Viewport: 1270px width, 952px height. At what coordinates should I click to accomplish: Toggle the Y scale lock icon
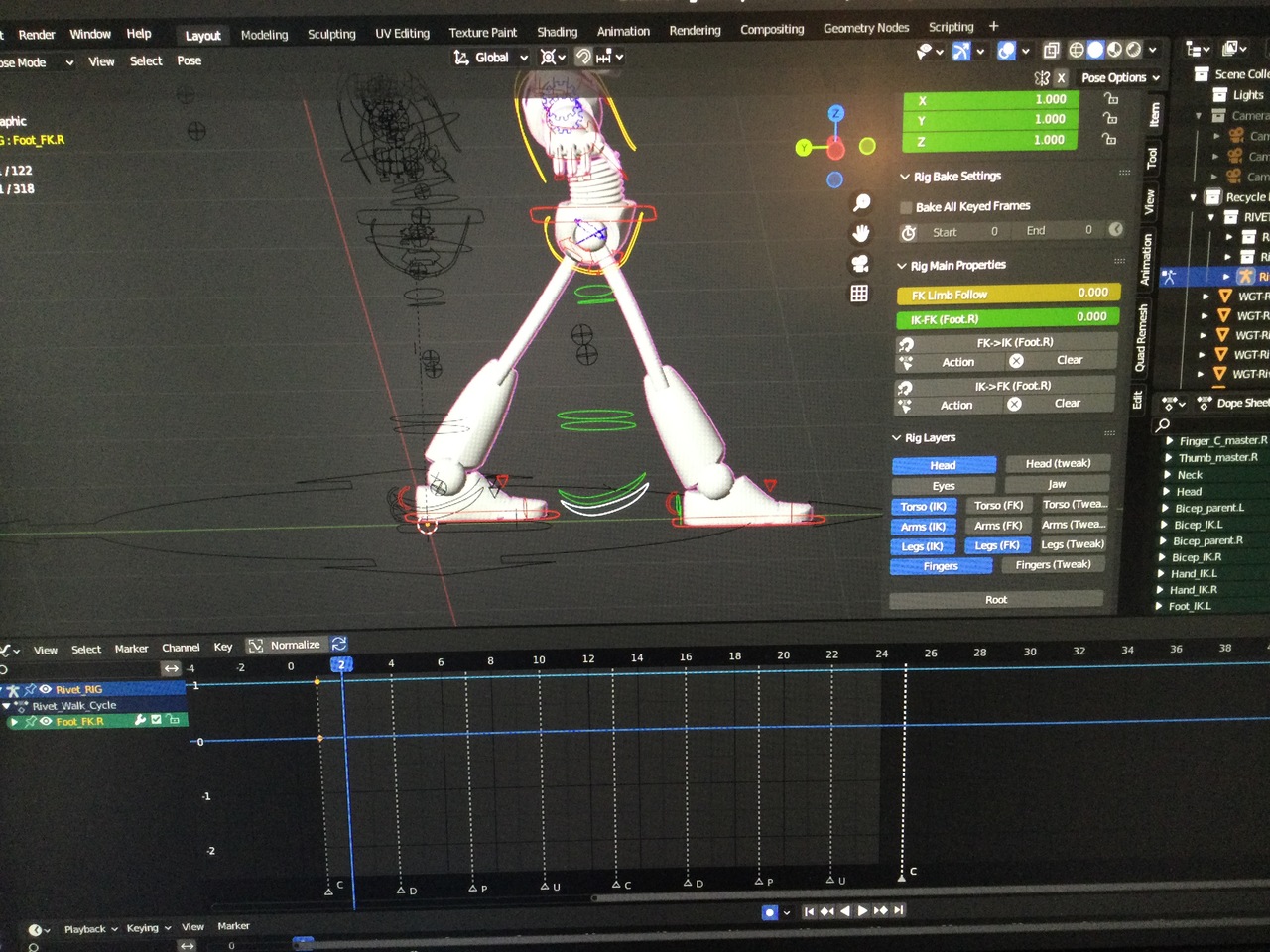click(x=1110, y=118)
